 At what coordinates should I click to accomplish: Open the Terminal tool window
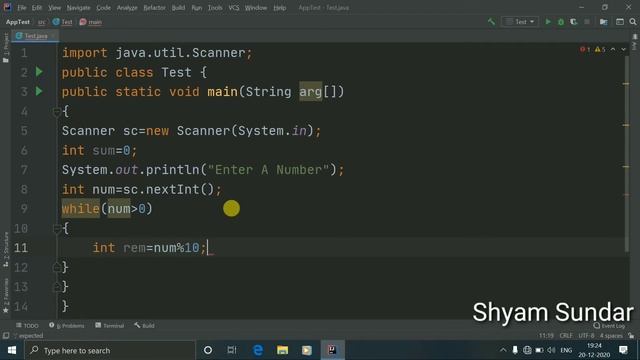109,326
